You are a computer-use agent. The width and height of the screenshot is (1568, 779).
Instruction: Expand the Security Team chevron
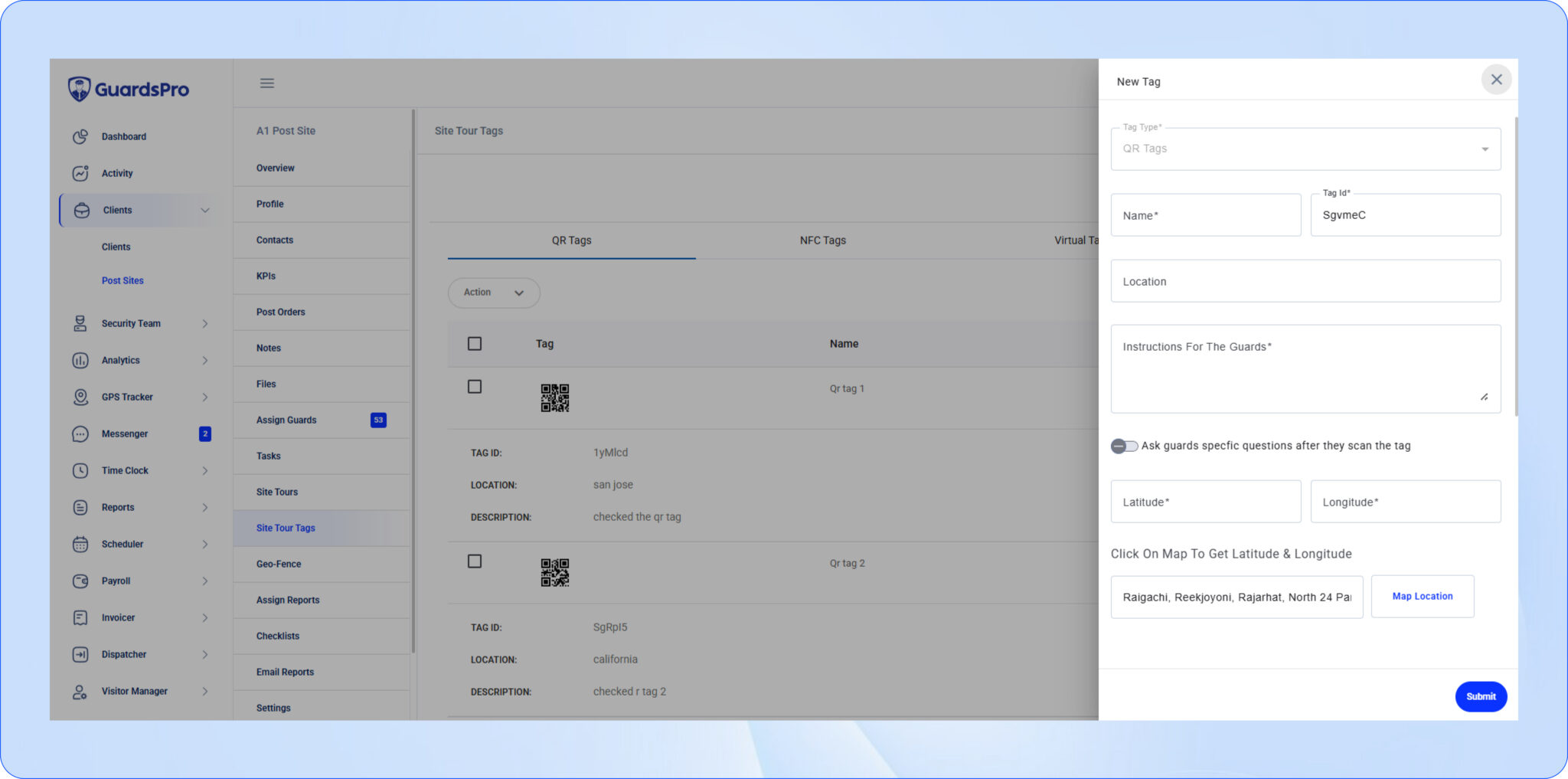(x=205, y=323)
